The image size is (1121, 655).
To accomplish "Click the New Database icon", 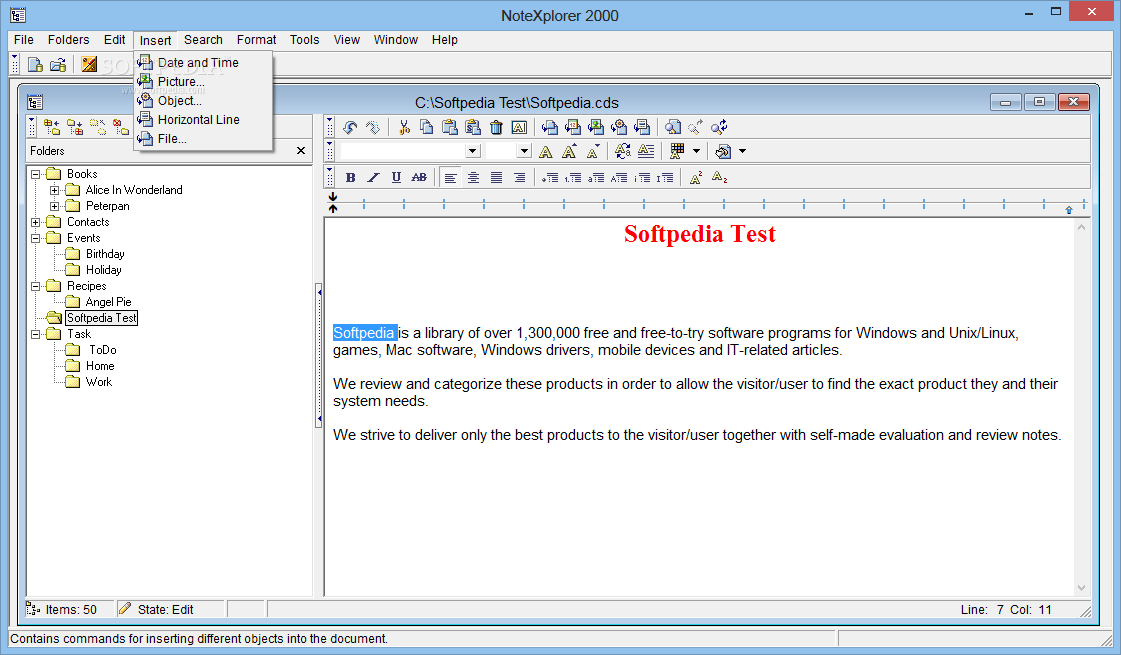I will pyautogui.click(x=35, y=64).
